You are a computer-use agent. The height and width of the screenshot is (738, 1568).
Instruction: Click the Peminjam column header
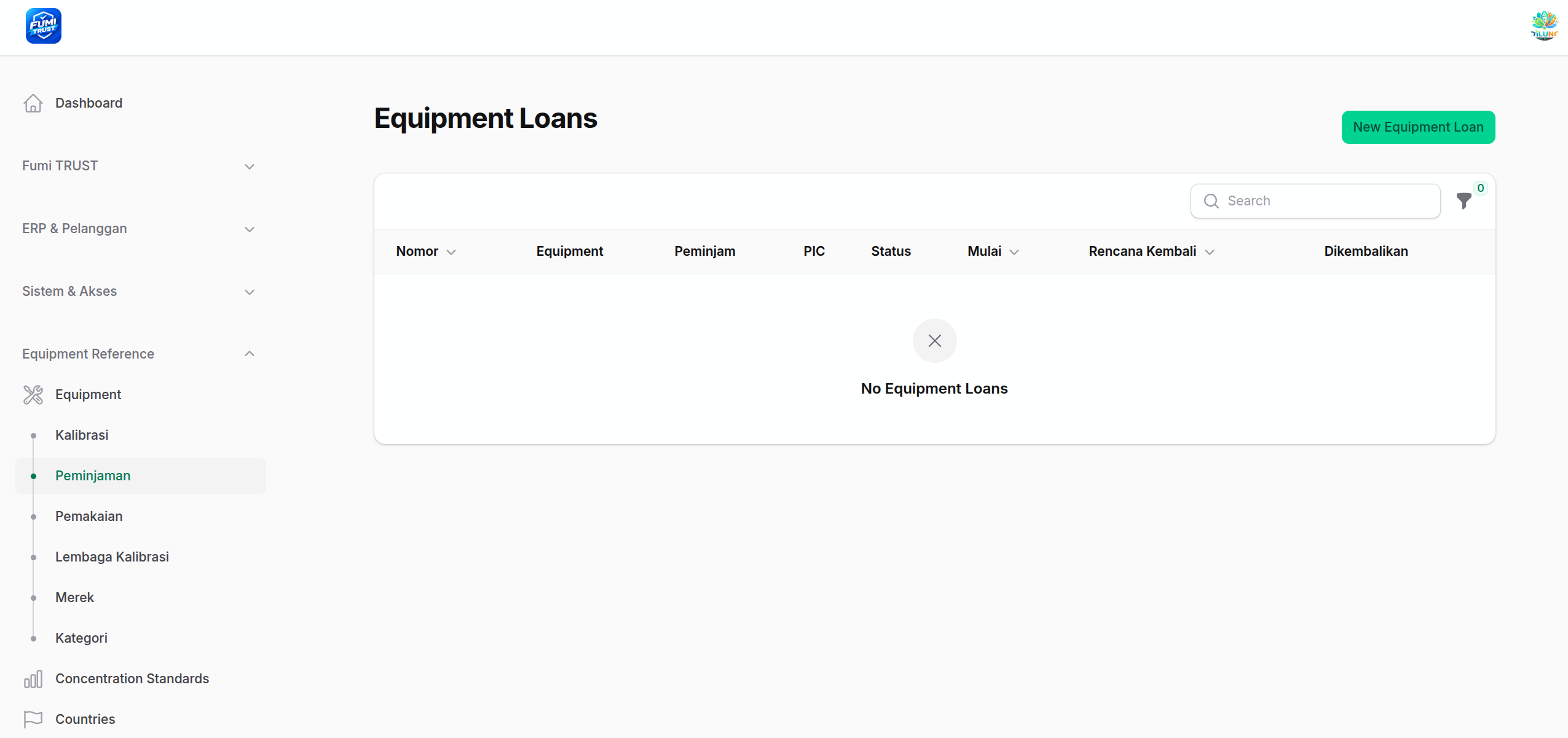[704, 252]
